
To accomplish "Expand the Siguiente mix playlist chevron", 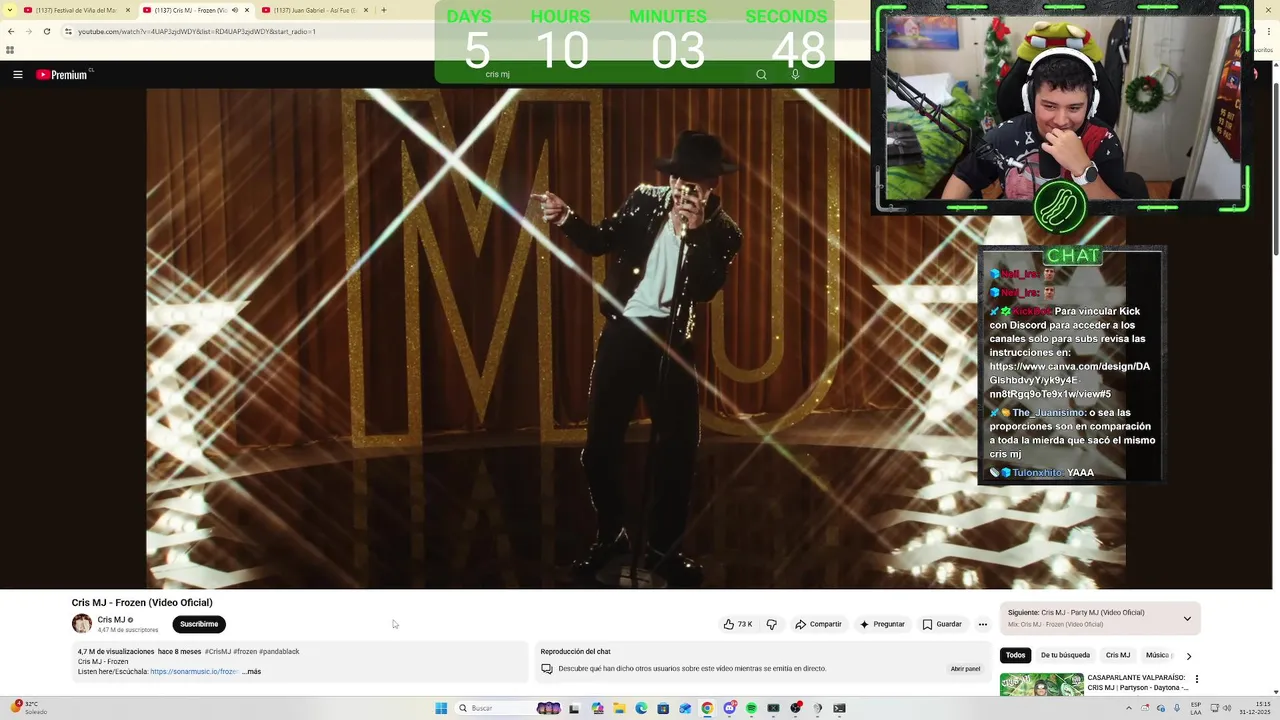I will [1187, 618].
